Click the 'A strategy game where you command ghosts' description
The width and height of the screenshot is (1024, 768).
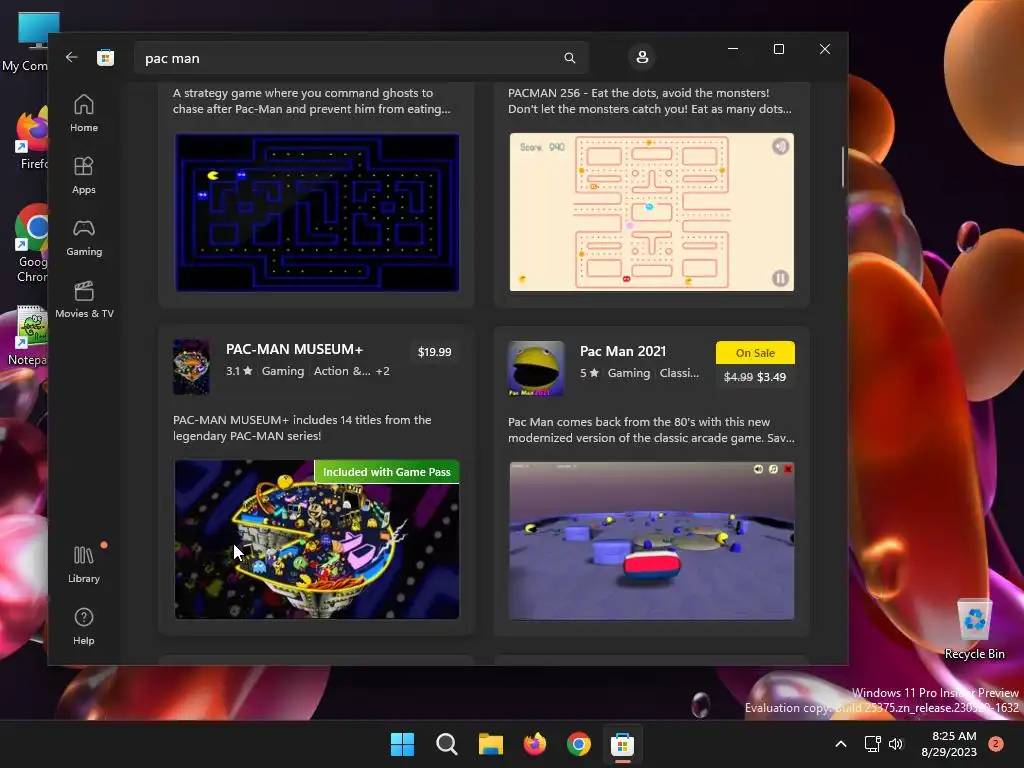pos(312,101)
